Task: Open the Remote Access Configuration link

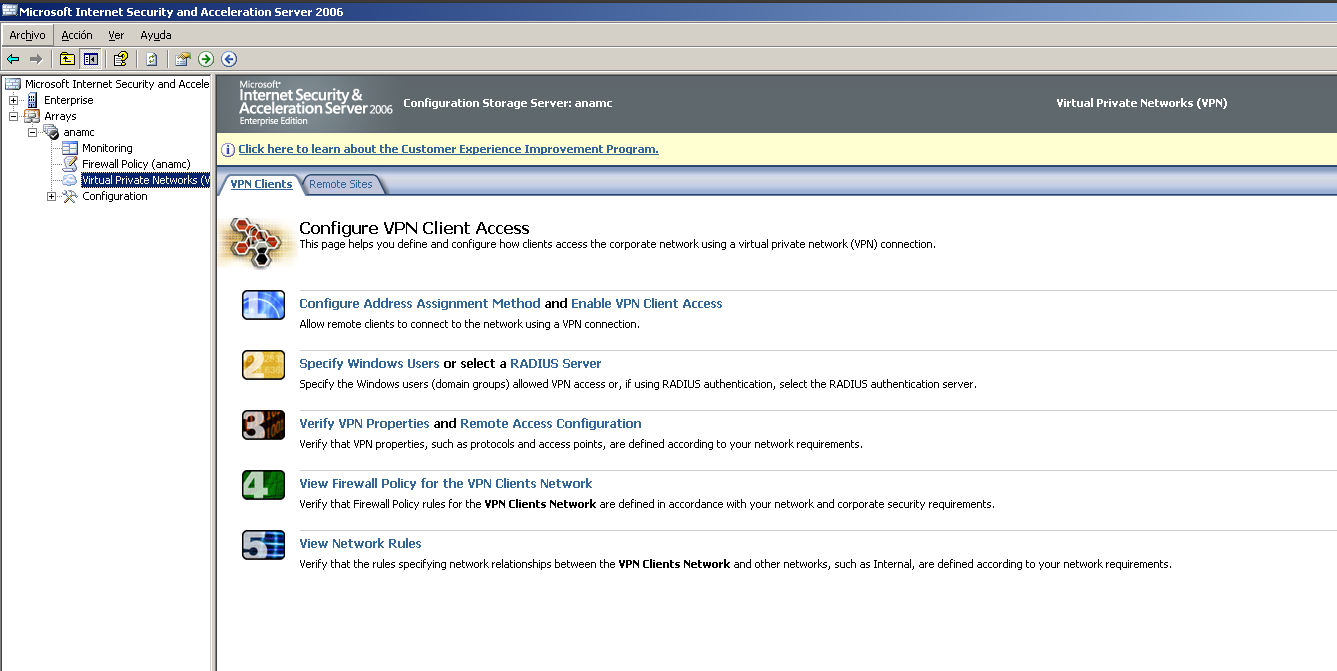Action: coord(551,423)
